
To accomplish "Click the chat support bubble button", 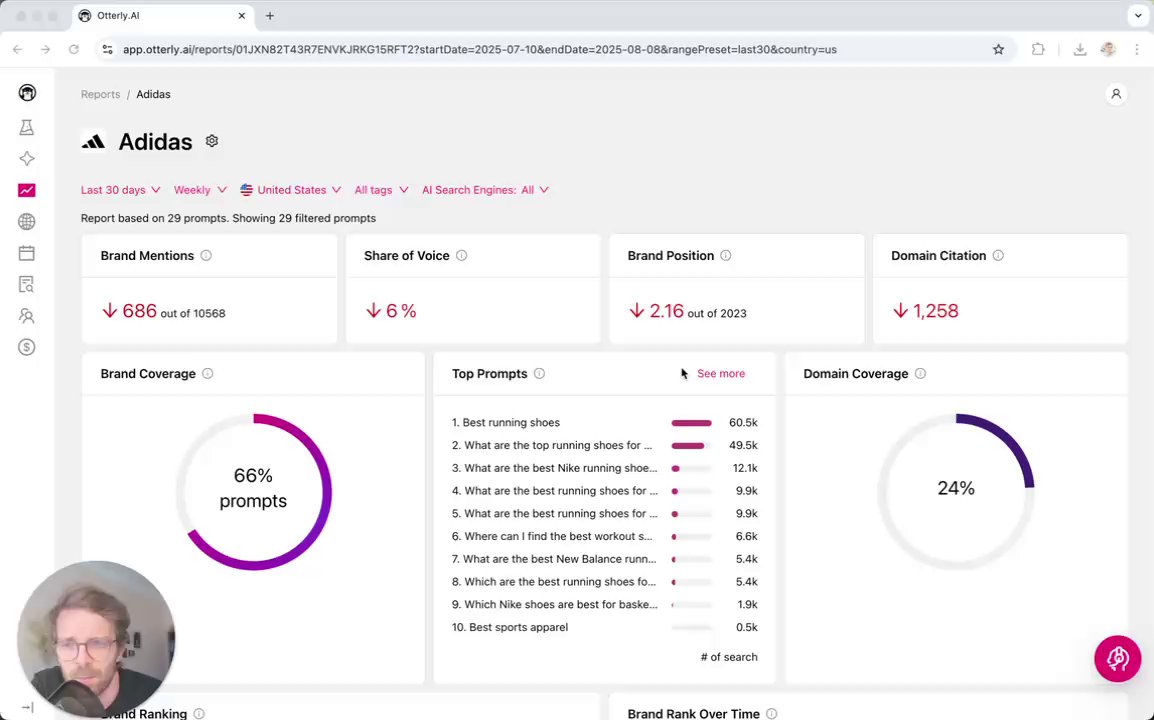I will tap(1117, 659).
